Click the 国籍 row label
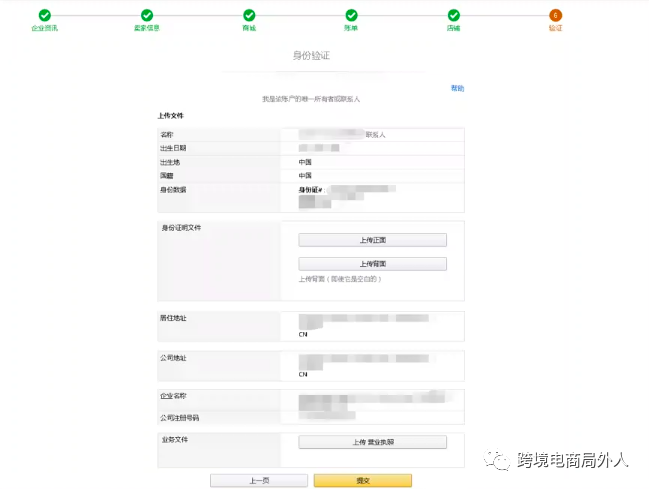This screenshot has width=649, height=489. [167, 176]
